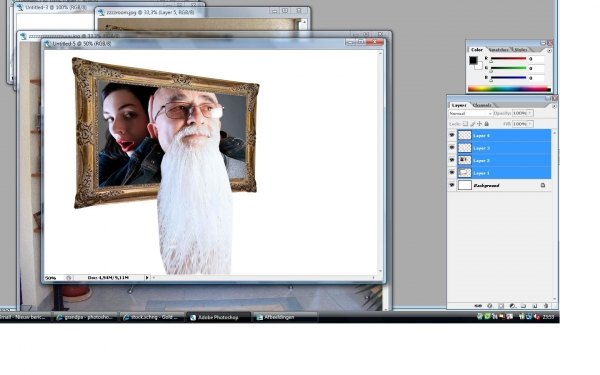Screen dimensions: 600x375
Task: Hide the Background layer eye icon
Action: (452, 185)
